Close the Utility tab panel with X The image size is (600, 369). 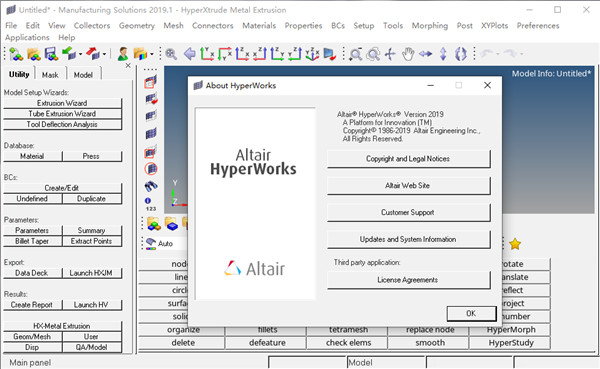click(128, 66)
